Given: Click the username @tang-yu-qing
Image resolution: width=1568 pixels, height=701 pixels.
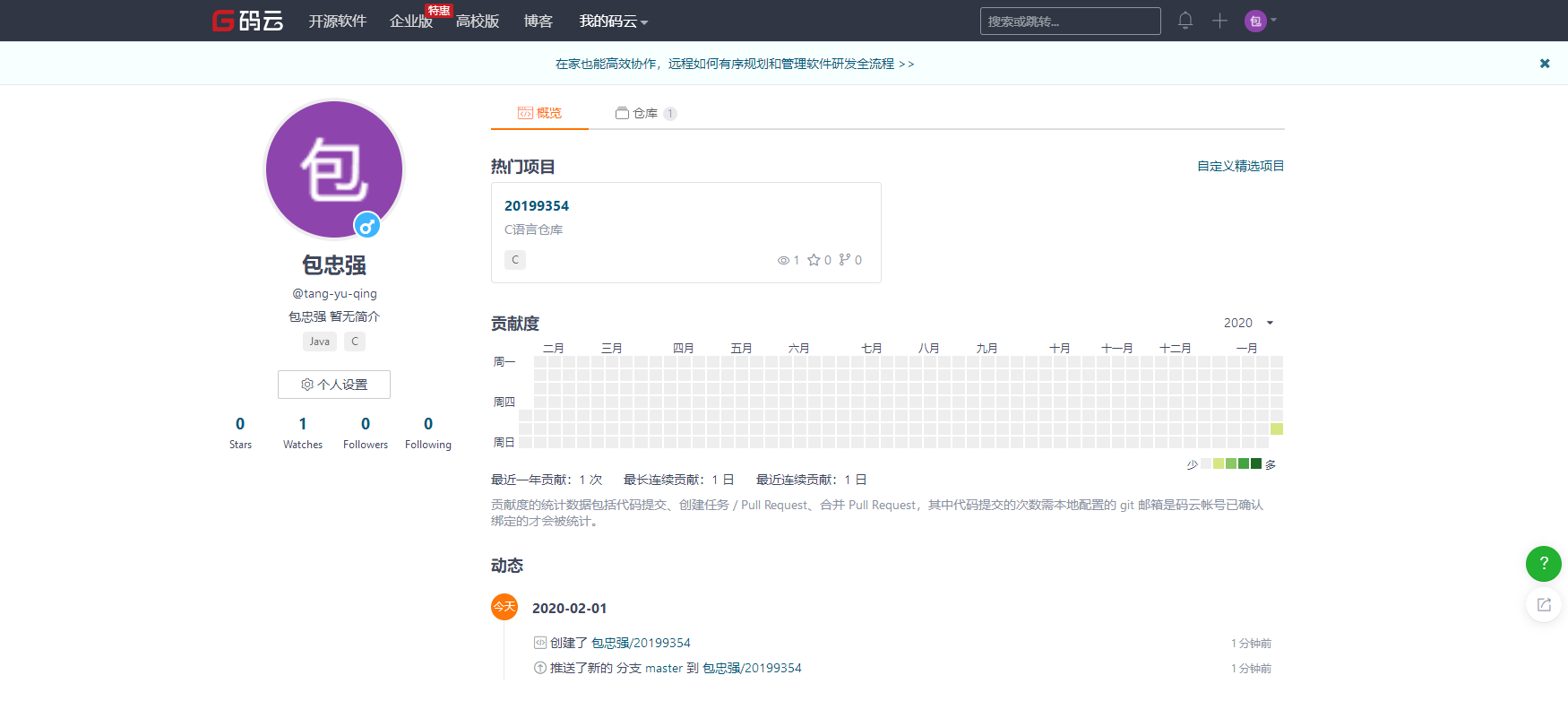Looking at the screenshot, I should pos(334,293).
